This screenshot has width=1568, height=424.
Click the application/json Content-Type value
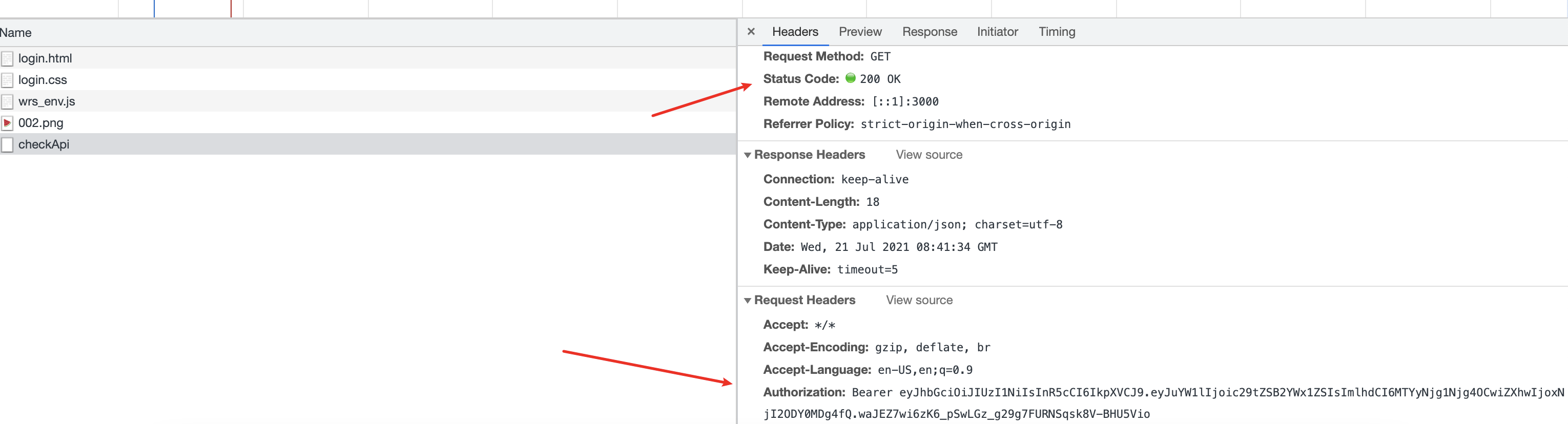(x=958, y=224)
